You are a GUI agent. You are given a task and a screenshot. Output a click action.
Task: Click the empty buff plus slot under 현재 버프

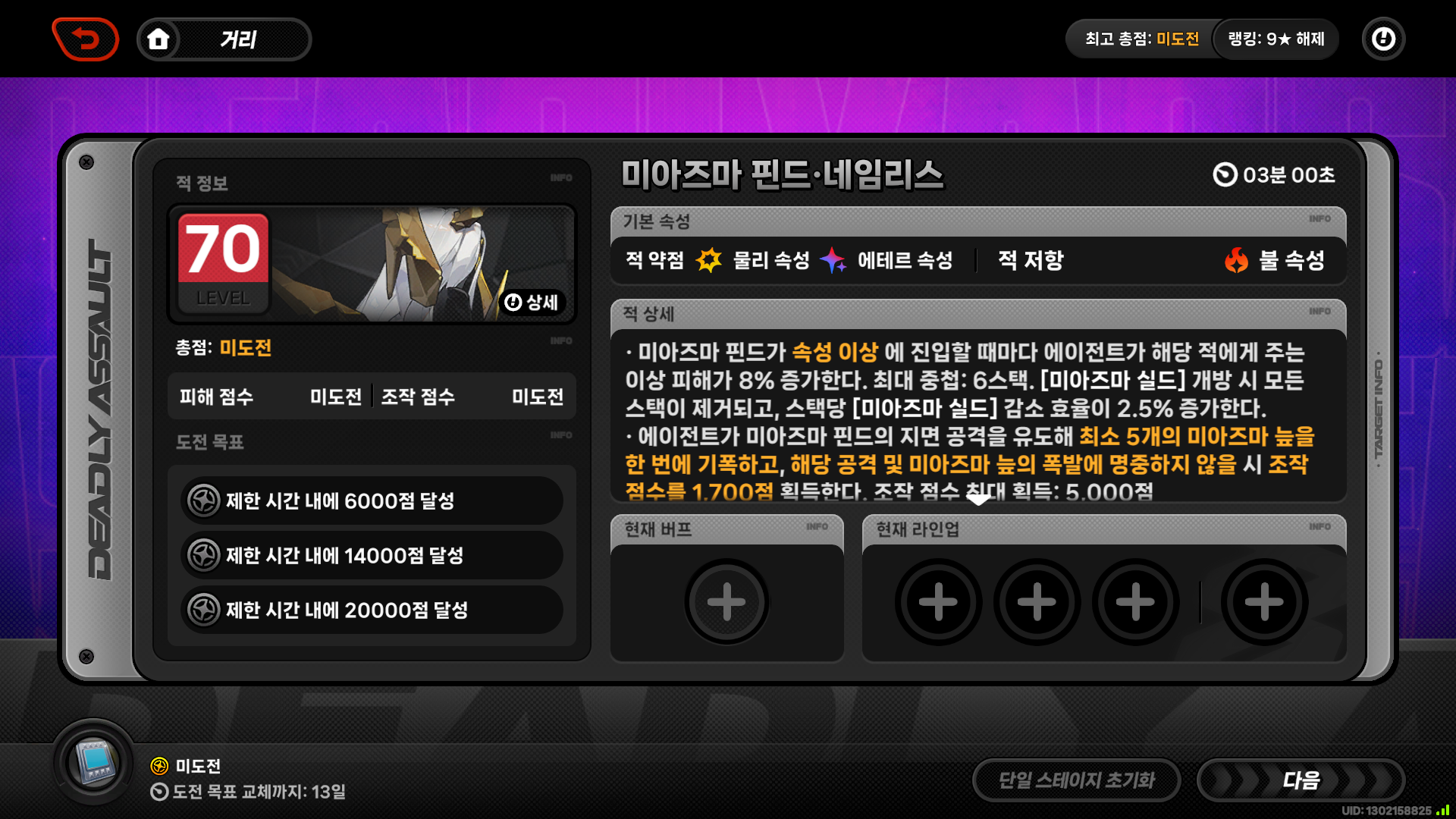point(726,602)
